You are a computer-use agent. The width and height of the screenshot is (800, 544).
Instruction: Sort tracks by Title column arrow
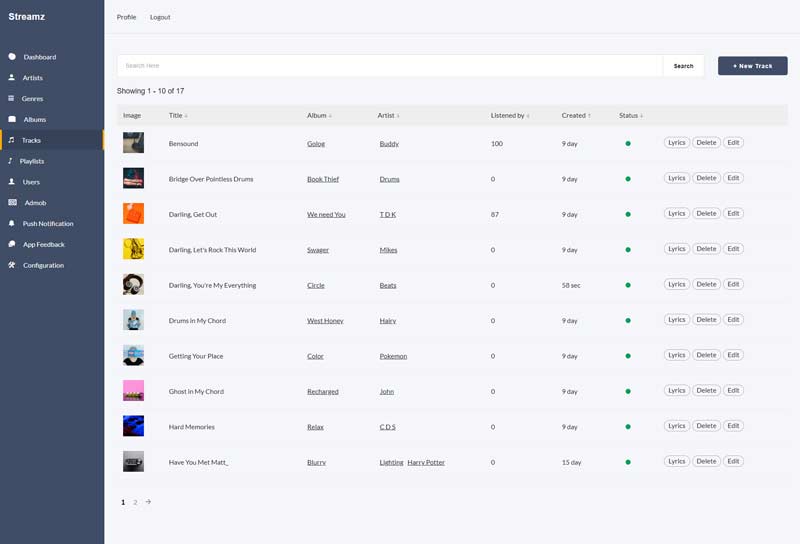[186, 116]
